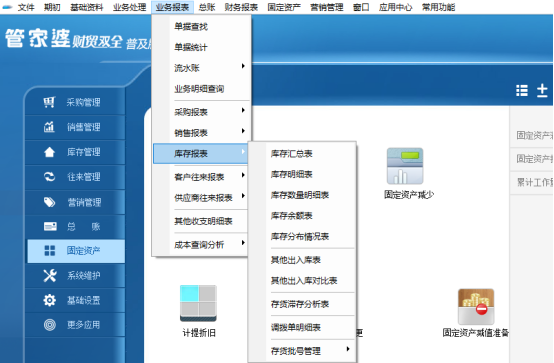Open the 应用中心 menu
The image size is (554, 363).
(395, 7)
